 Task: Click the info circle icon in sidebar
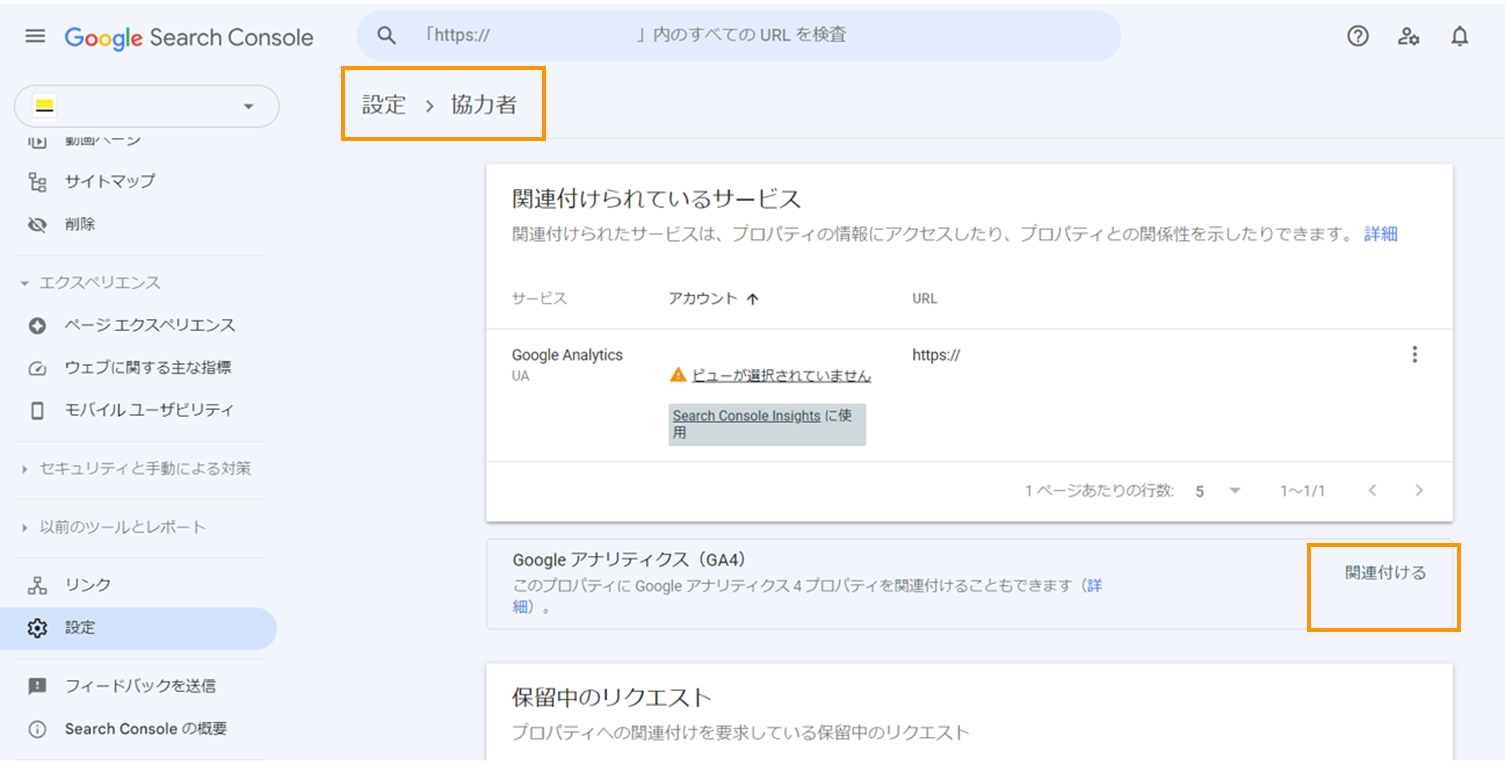click(x=38, y=730)
